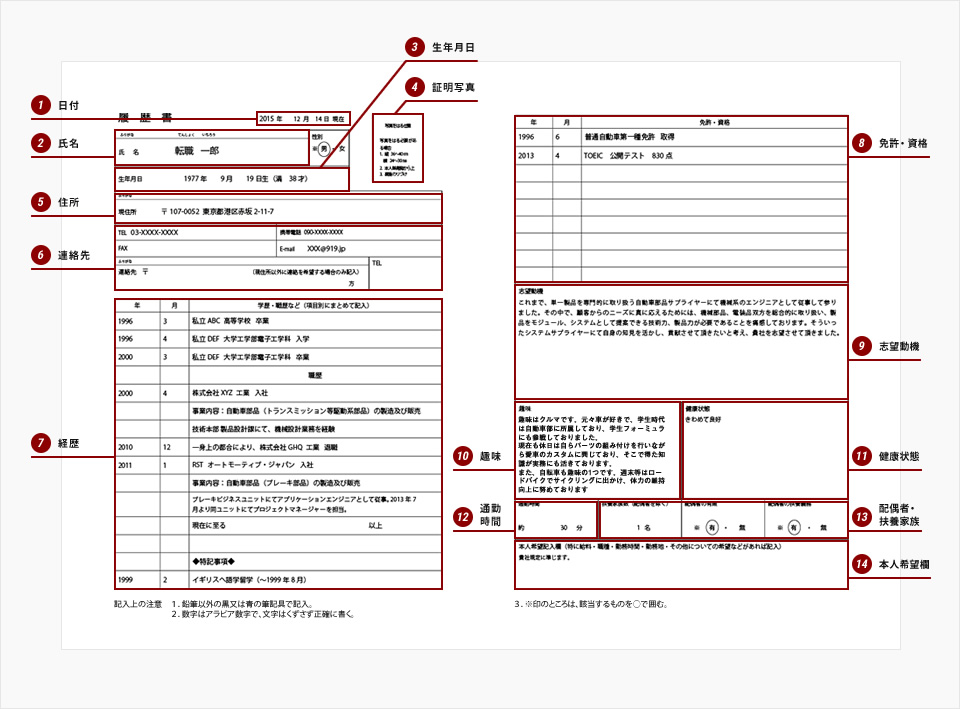
Task: Click the number 4 marker for 証明写真
Action: tap(414, 87)
